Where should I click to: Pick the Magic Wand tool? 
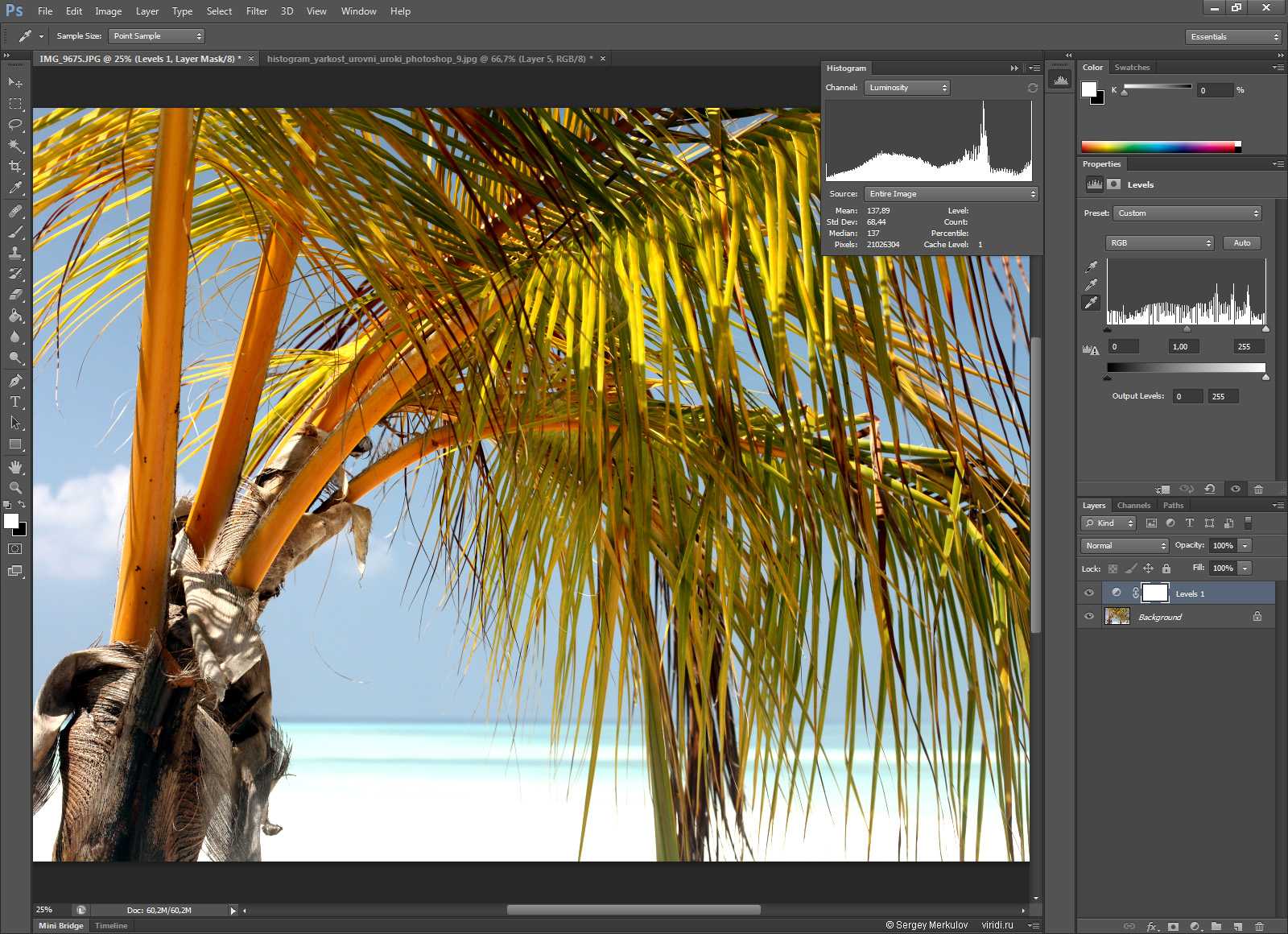coord(15,146)
